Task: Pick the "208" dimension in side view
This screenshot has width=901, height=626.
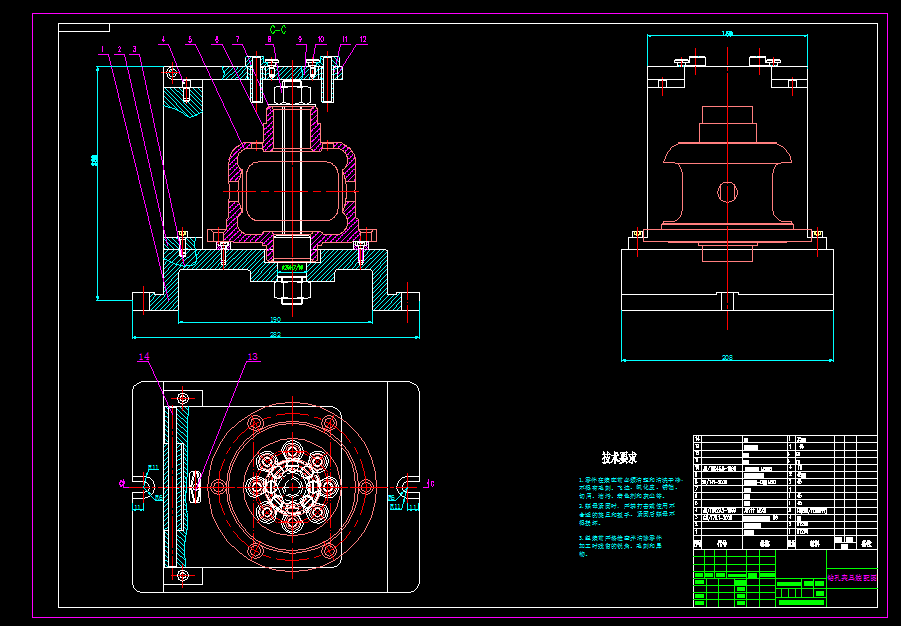Action: 727,358
